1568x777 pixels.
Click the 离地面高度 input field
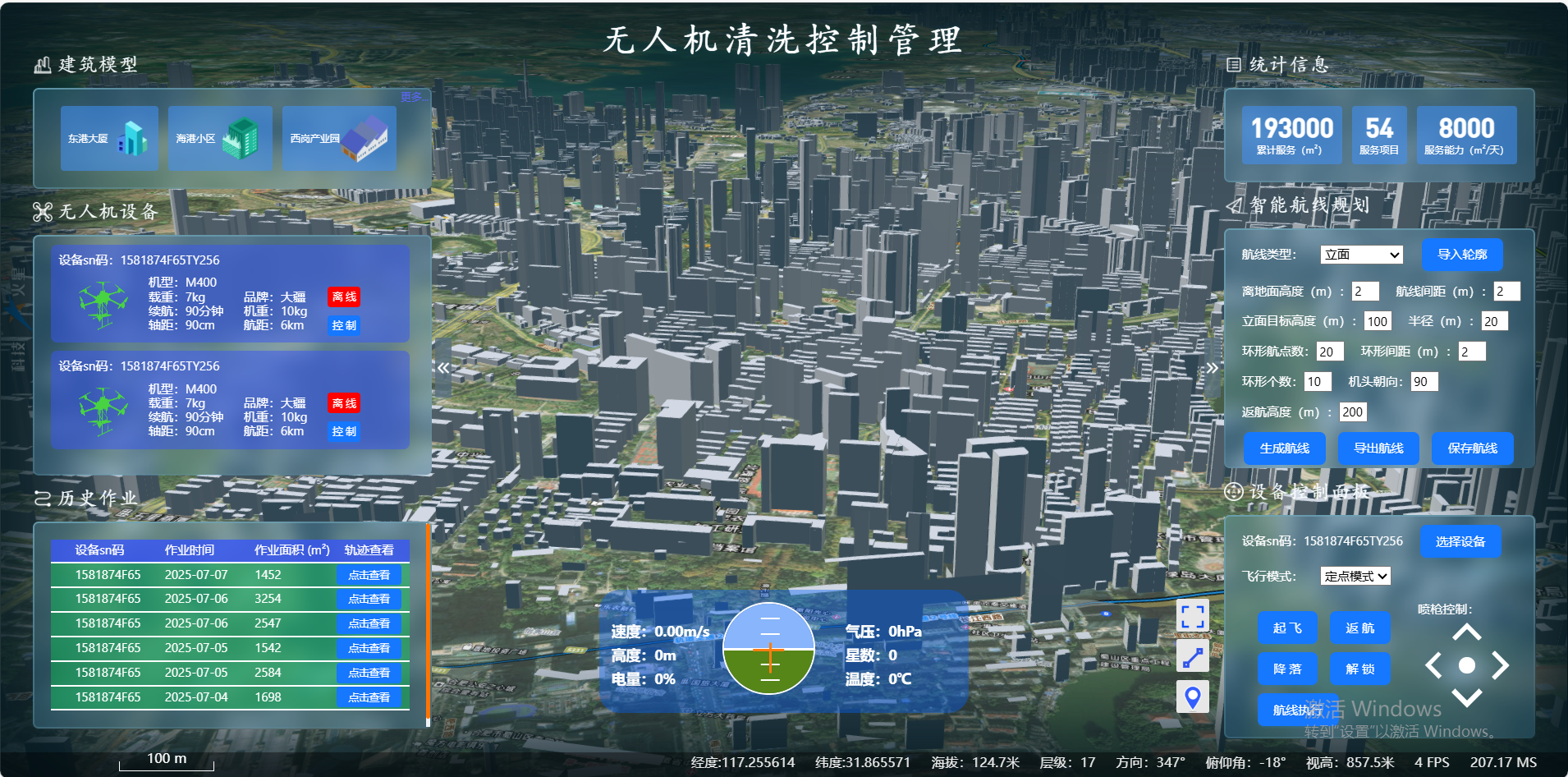pos(1364,292)
